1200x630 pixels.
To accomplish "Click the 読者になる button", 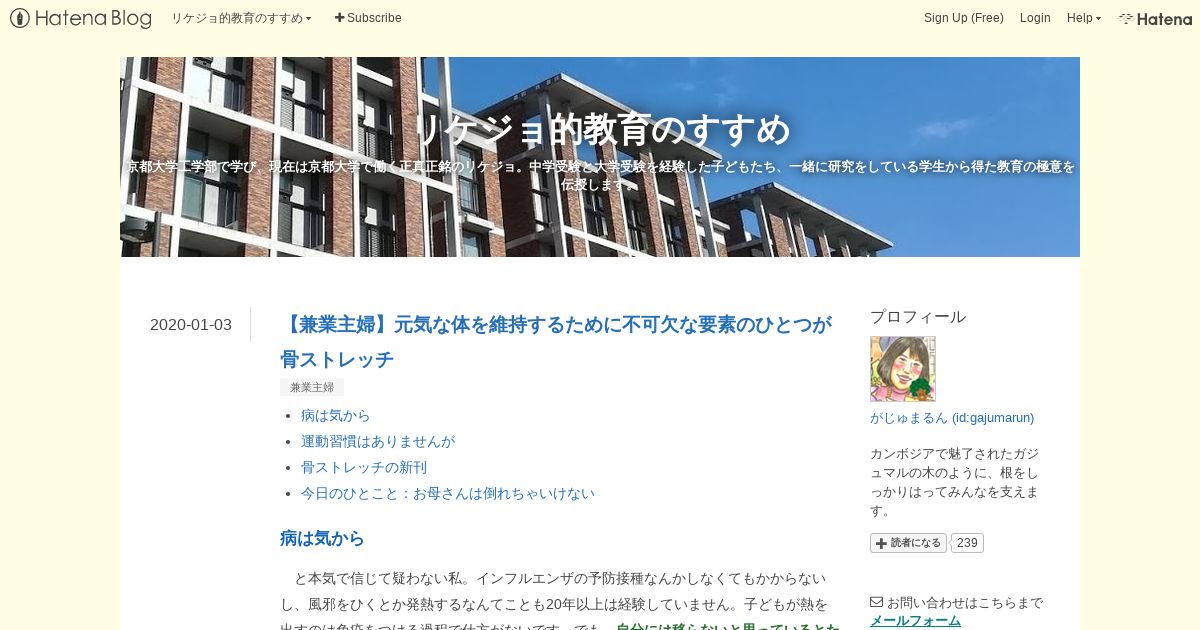I will coord(908,543).
